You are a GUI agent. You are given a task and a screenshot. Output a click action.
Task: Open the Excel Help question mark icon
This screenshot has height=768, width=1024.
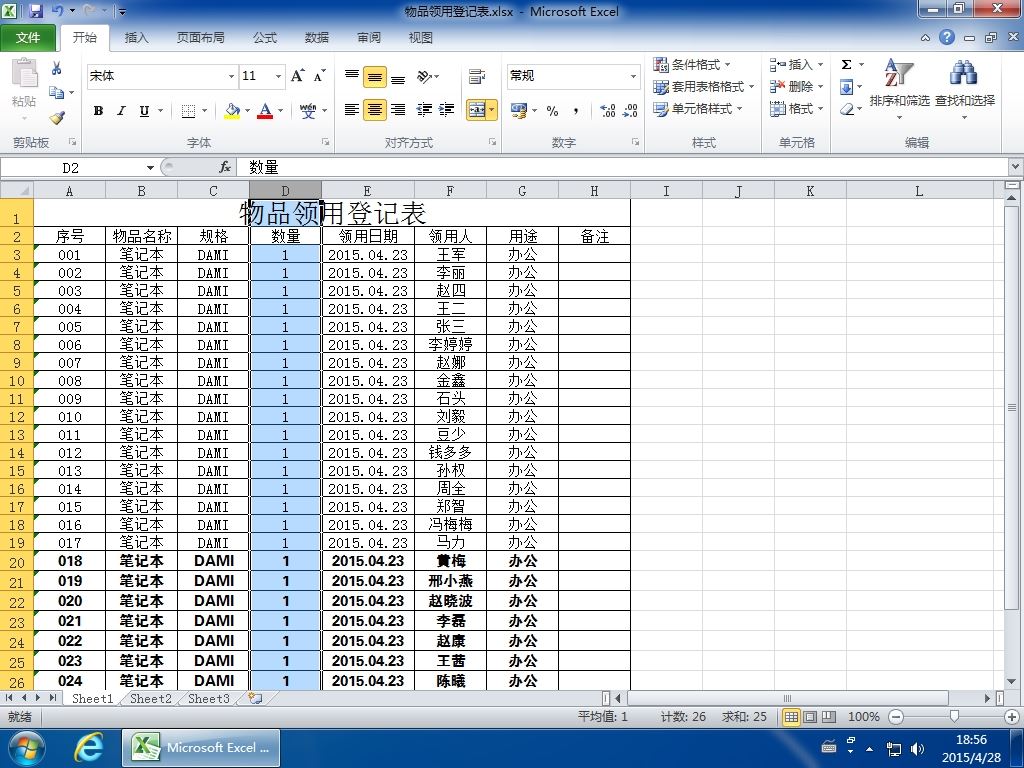[947, 37]
